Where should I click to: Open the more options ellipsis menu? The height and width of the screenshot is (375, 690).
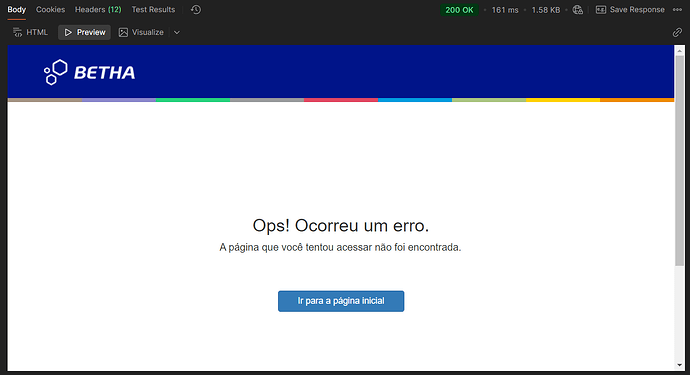click(677, 10)
